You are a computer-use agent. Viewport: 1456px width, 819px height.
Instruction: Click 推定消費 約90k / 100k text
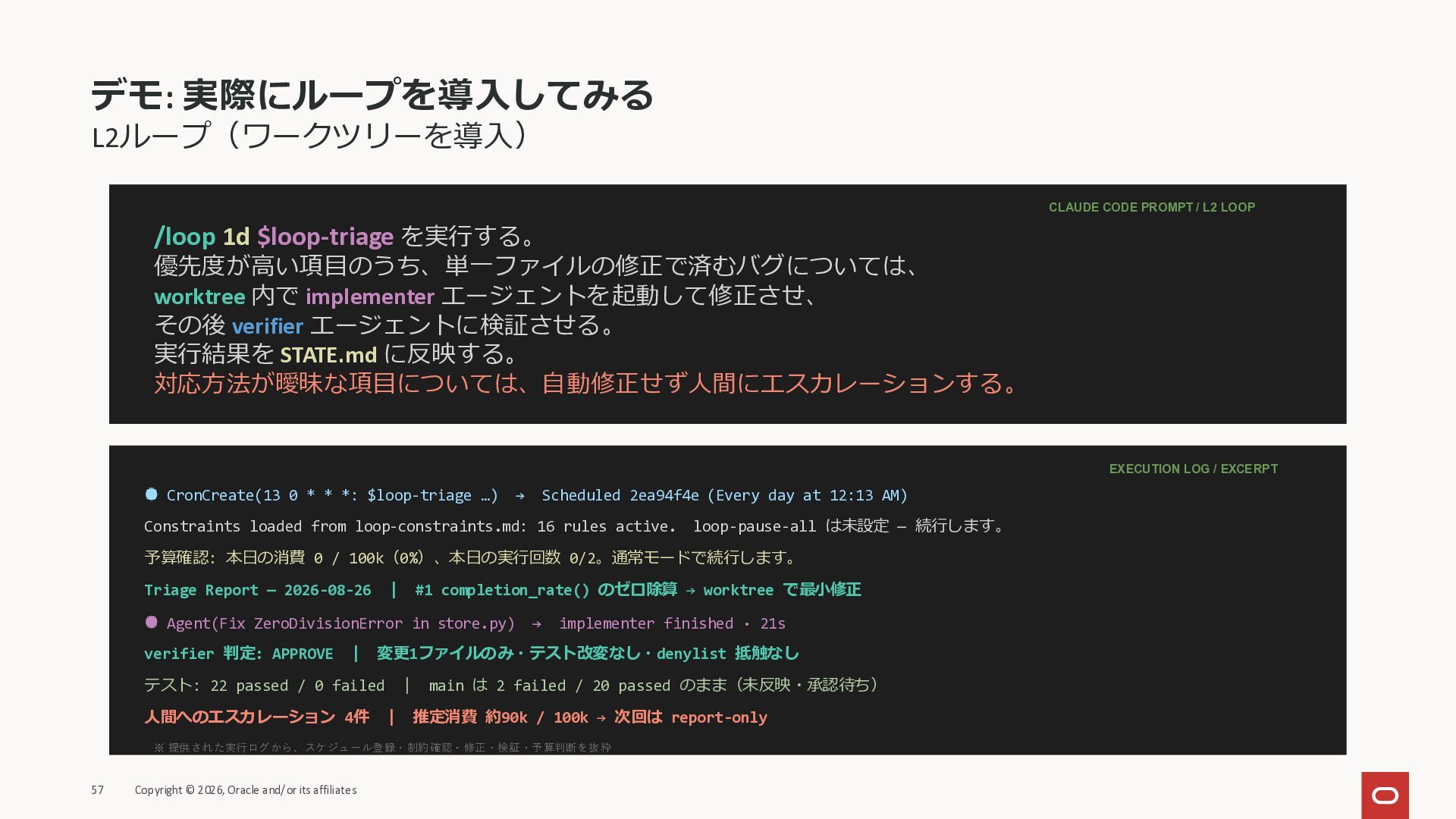500,717
